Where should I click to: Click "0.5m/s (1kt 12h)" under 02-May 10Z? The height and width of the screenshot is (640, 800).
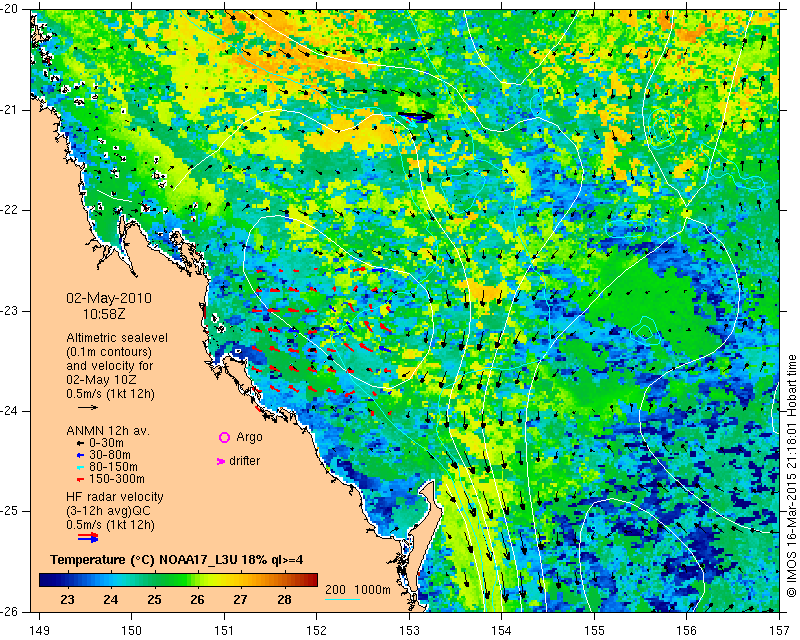(x=110, y=394)
